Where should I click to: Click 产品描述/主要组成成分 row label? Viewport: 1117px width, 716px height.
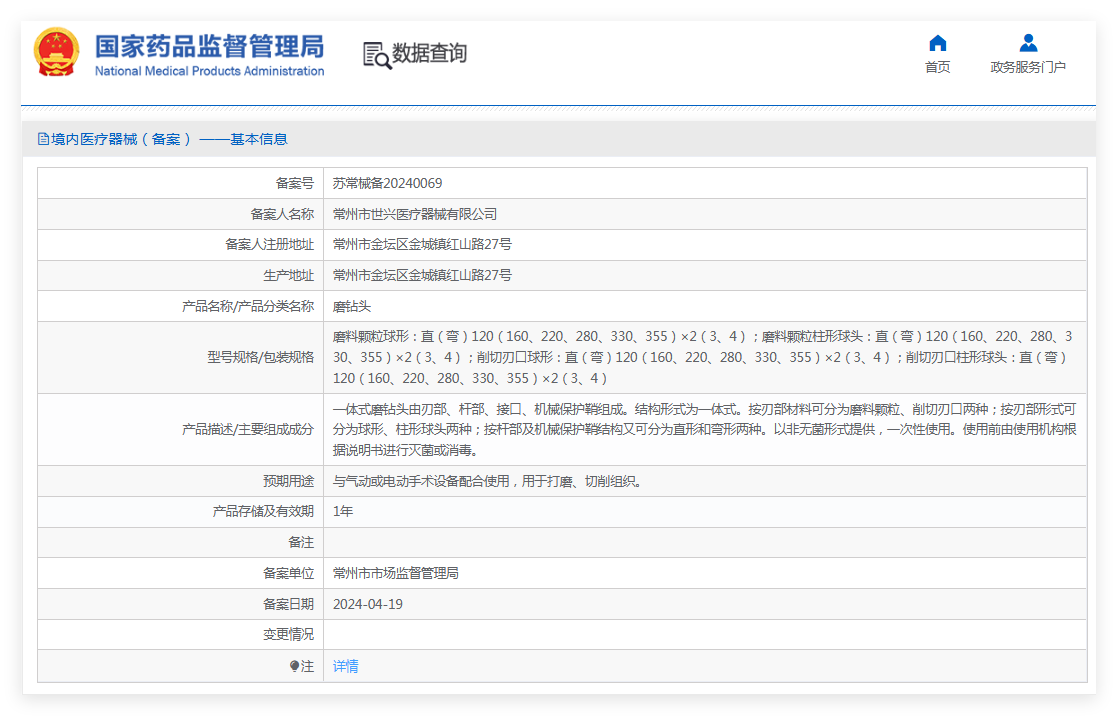pos(248,430)
